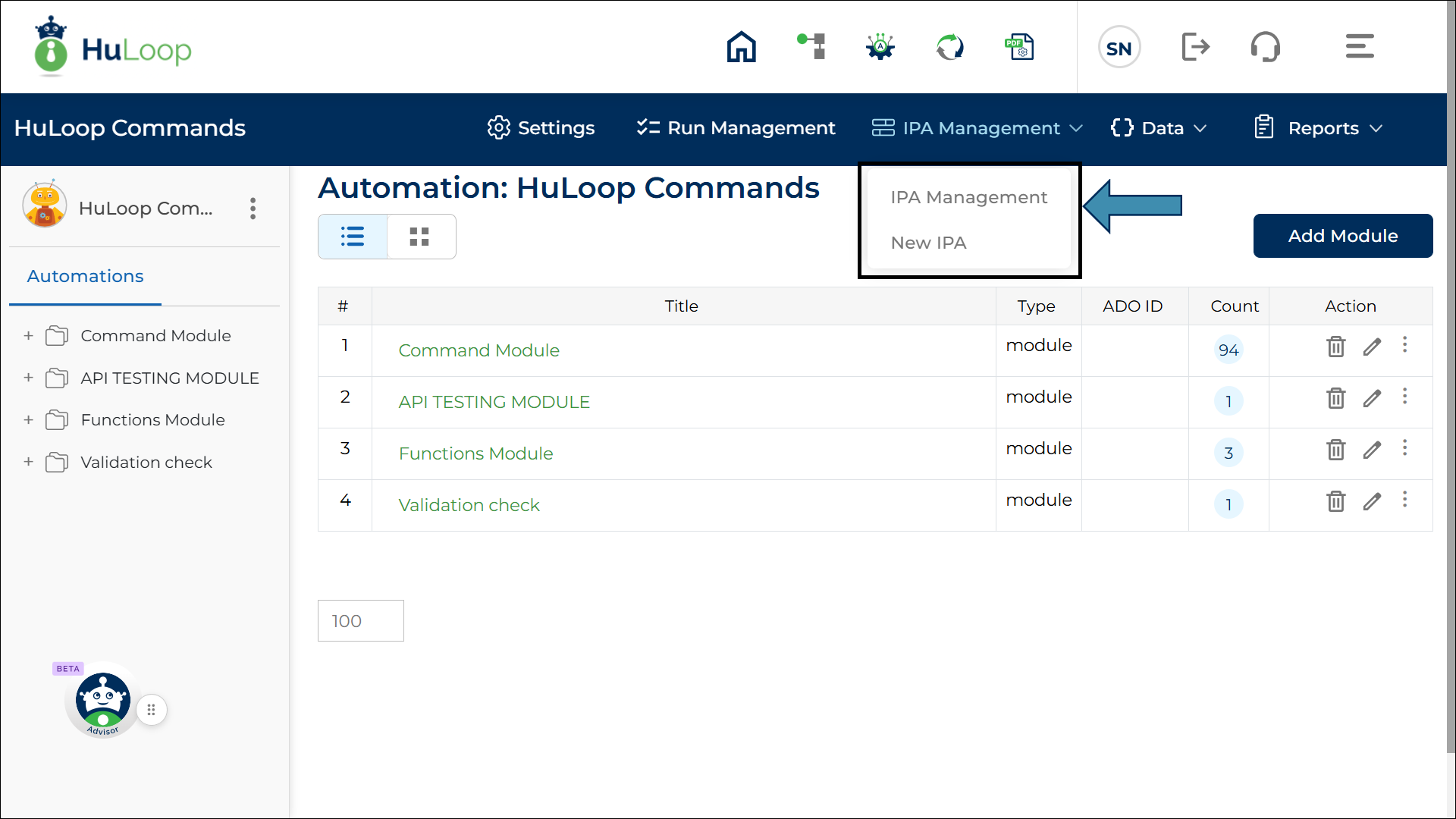Open kebab menu for Command Module row
The width and height of the screenshot is (1456, 819).
click(1405, 346)
